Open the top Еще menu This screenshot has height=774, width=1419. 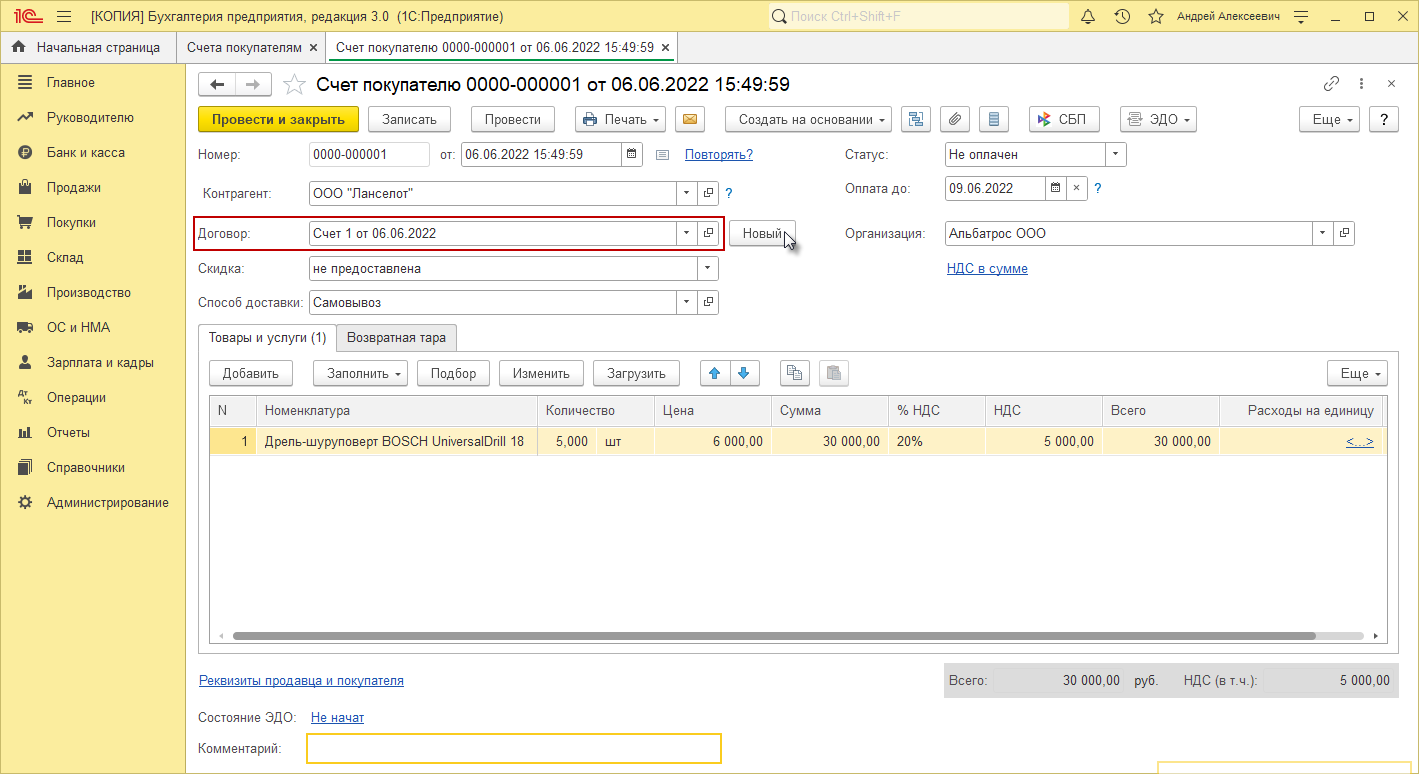(1329, 119)
